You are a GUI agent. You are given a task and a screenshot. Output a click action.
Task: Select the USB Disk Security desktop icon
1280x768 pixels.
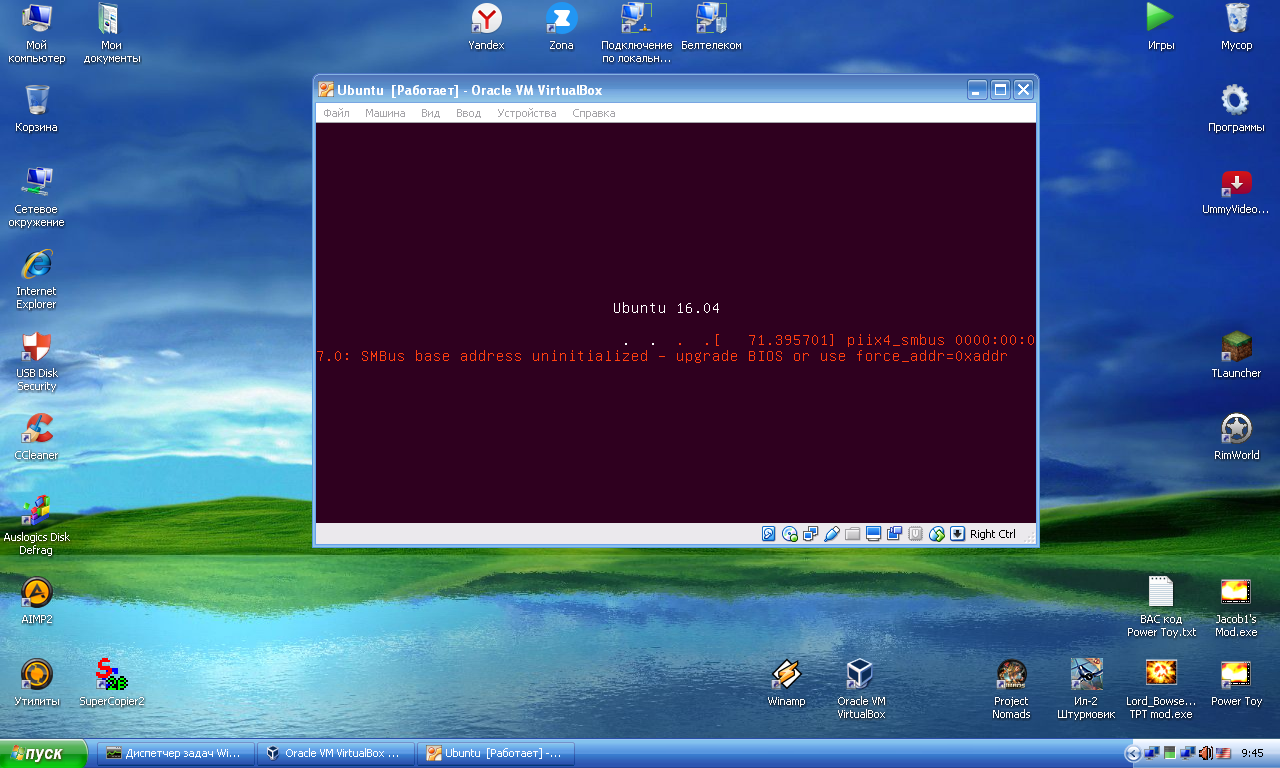tap(37, 360)
